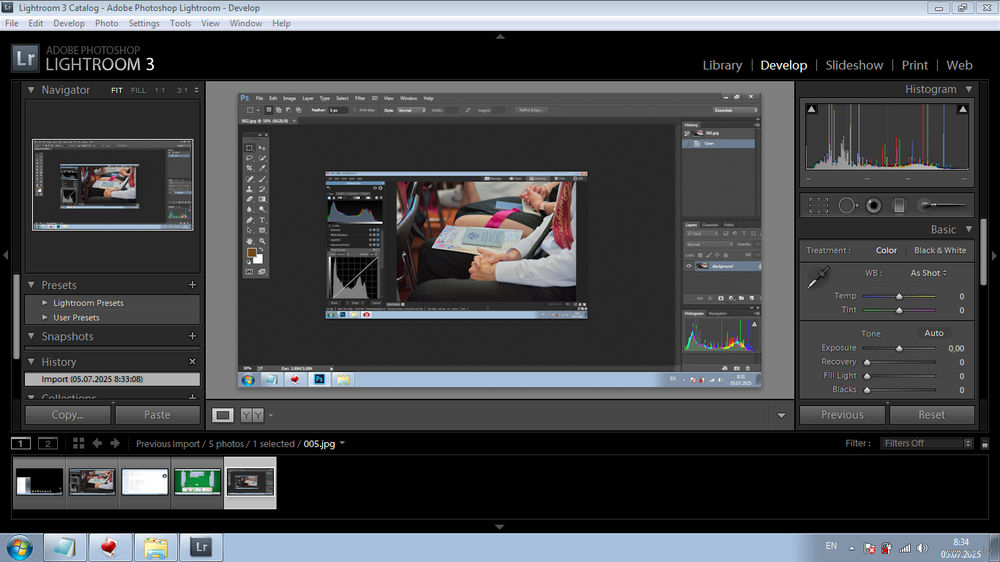The width and height of the screenshot is (1000, 562).
Task: Select the Red Eye Correction tool
Action: tap(874, 205)
